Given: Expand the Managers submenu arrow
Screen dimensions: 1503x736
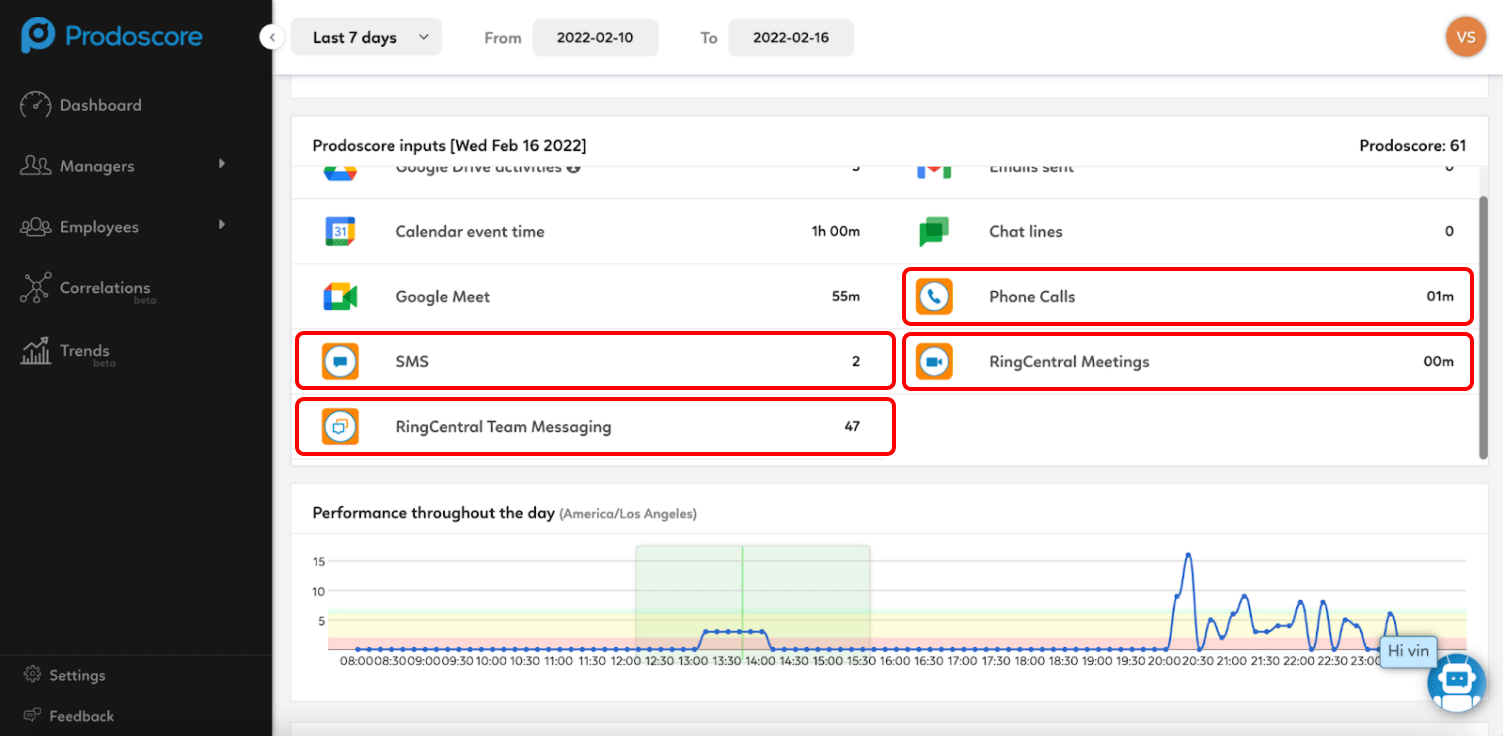Looking at the screenshot, I should coord(222,164).
